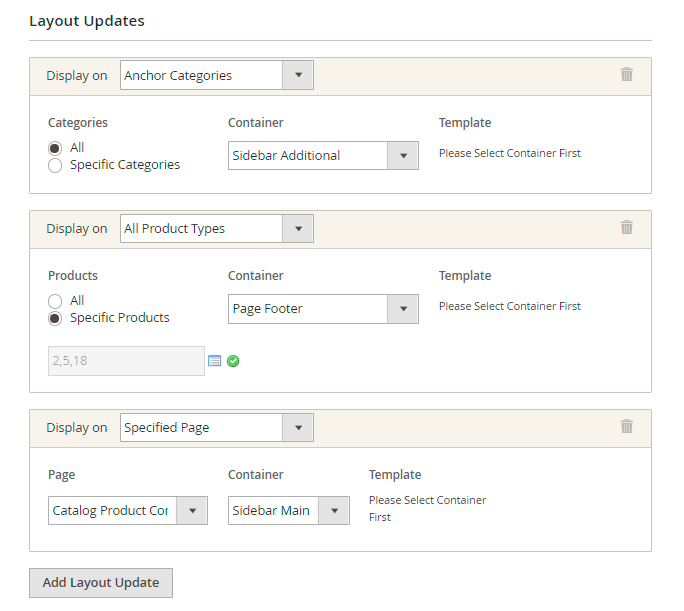Open the Anchor Categories display dropdown
The height and width of the screenshot is (611, 684).
pyautogui.click(x=216, y=75)
